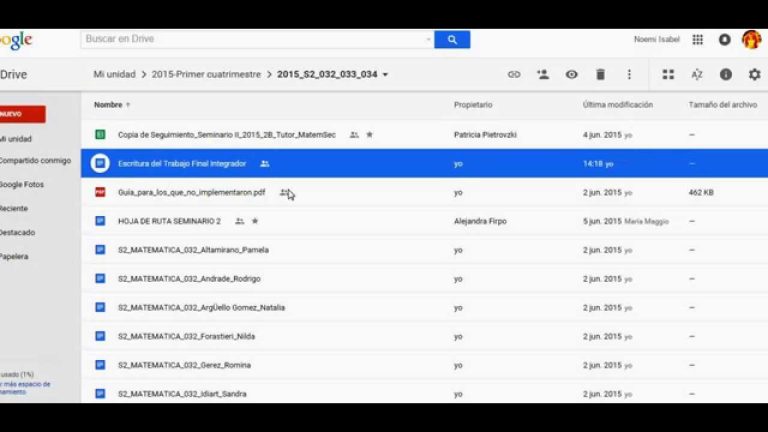Click document icon of Gerez_Romina file

100,365
